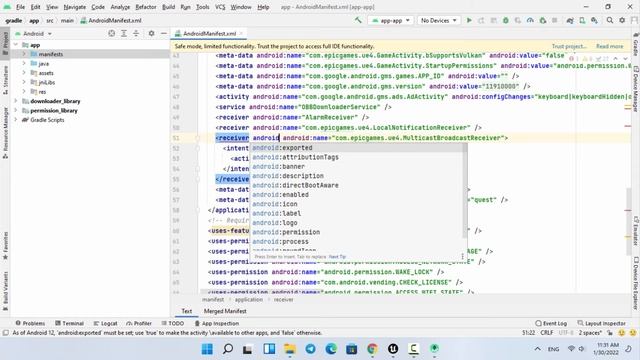Open the Android project view dropdown
The height and width of the screenshot is (360, 640).
[33, 33]
